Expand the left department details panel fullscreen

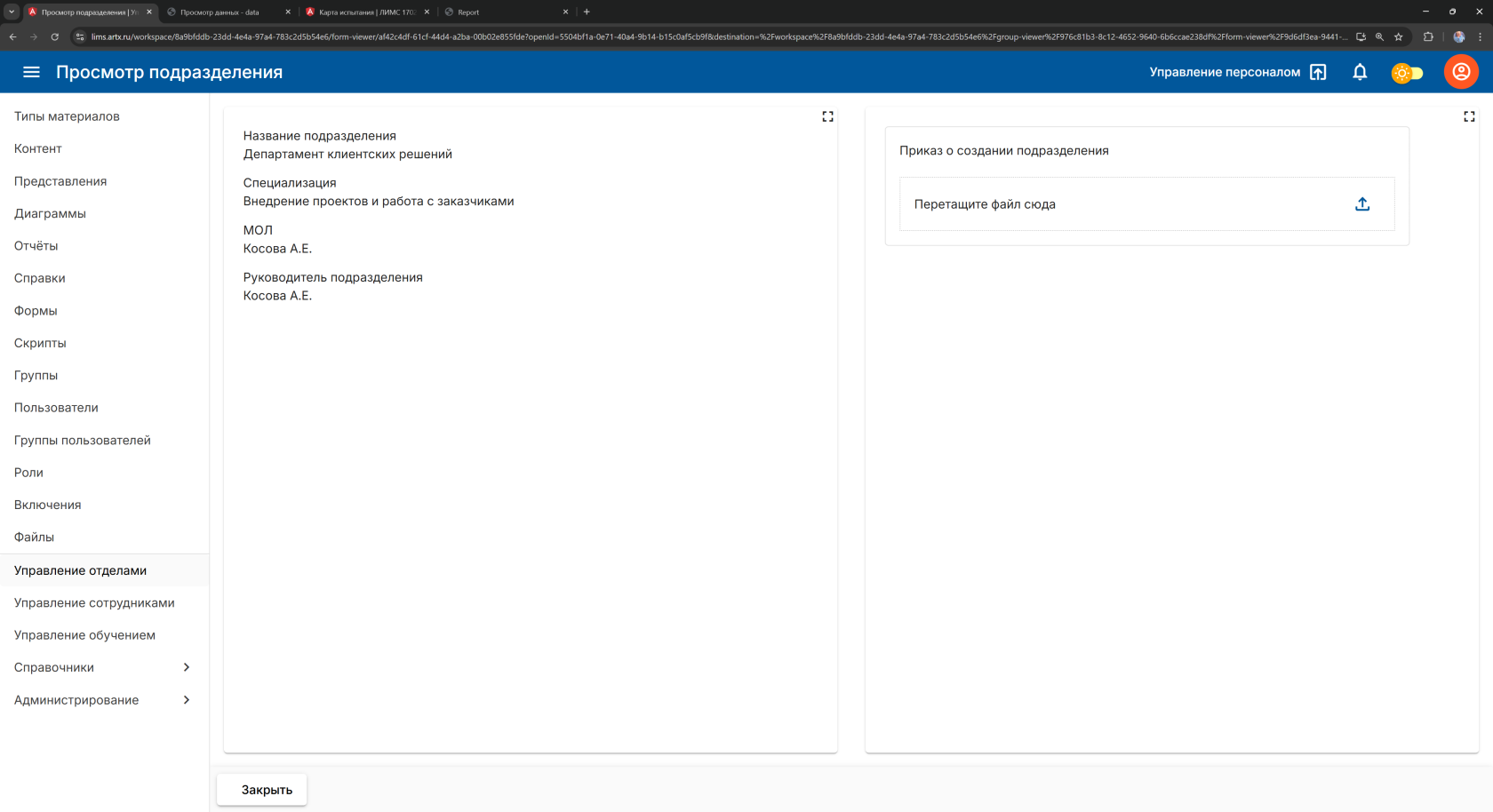click(827, 116)
